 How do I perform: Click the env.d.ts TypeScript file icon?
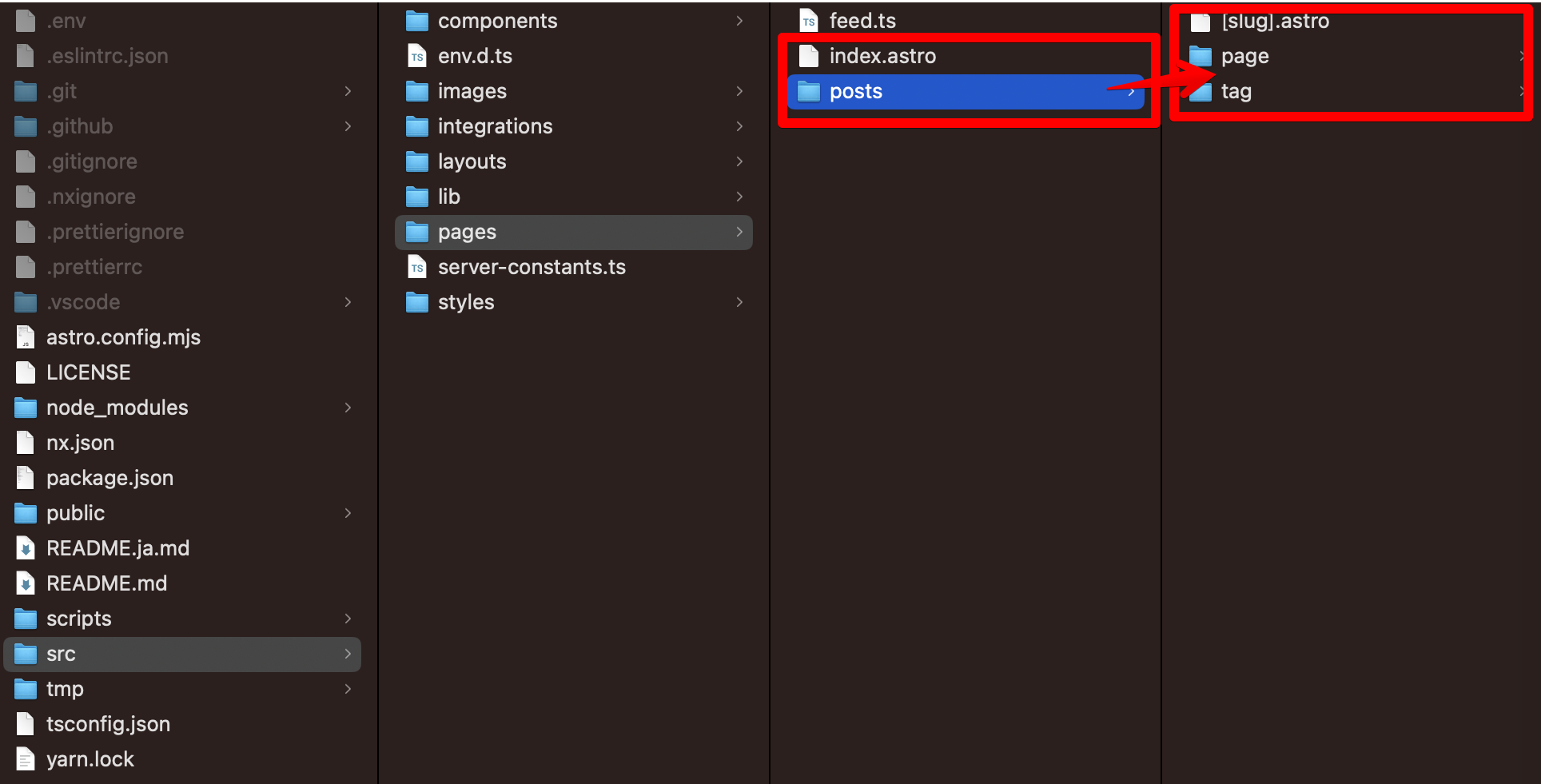click(x=417, y=56)
